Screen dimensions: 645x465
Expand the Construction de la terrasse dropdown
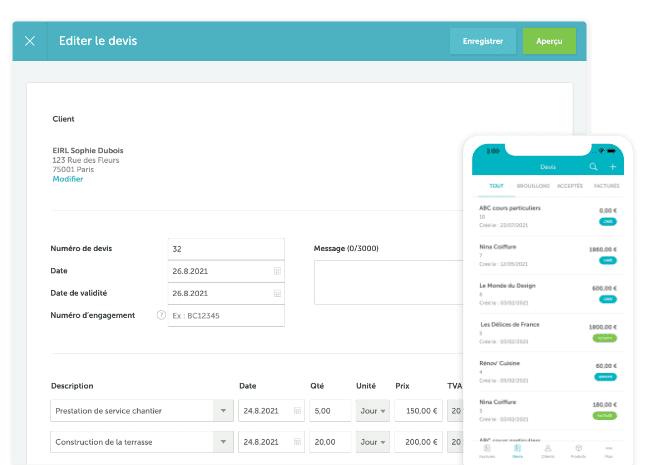(223, 442)
